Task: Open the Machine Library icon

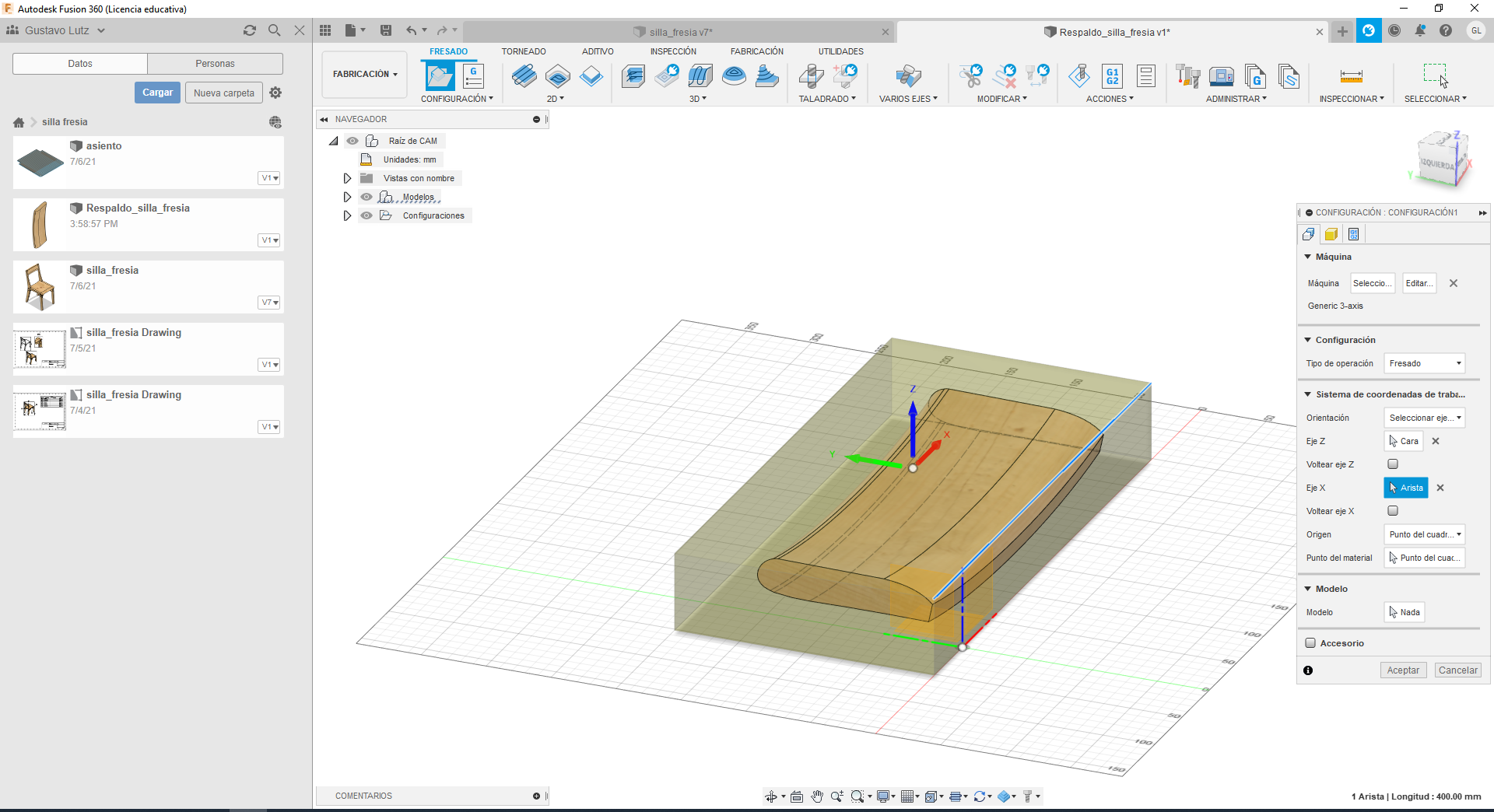Action: coord(1222,76)
